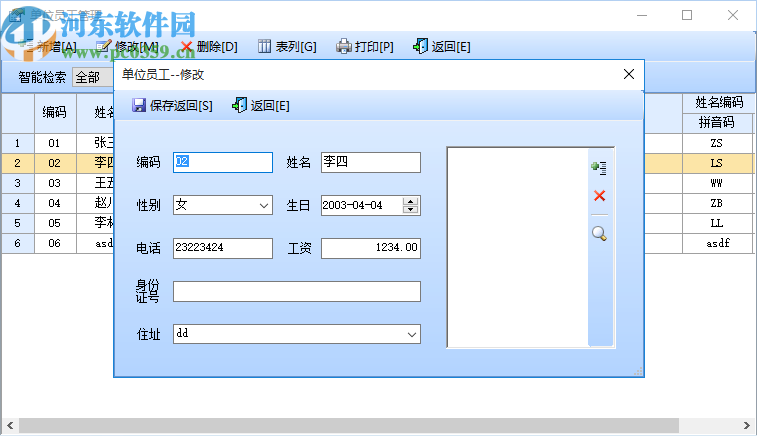Screen dimensions: 757x436
Task: Click pinyin code LS cell
Action: coord(717,163)
